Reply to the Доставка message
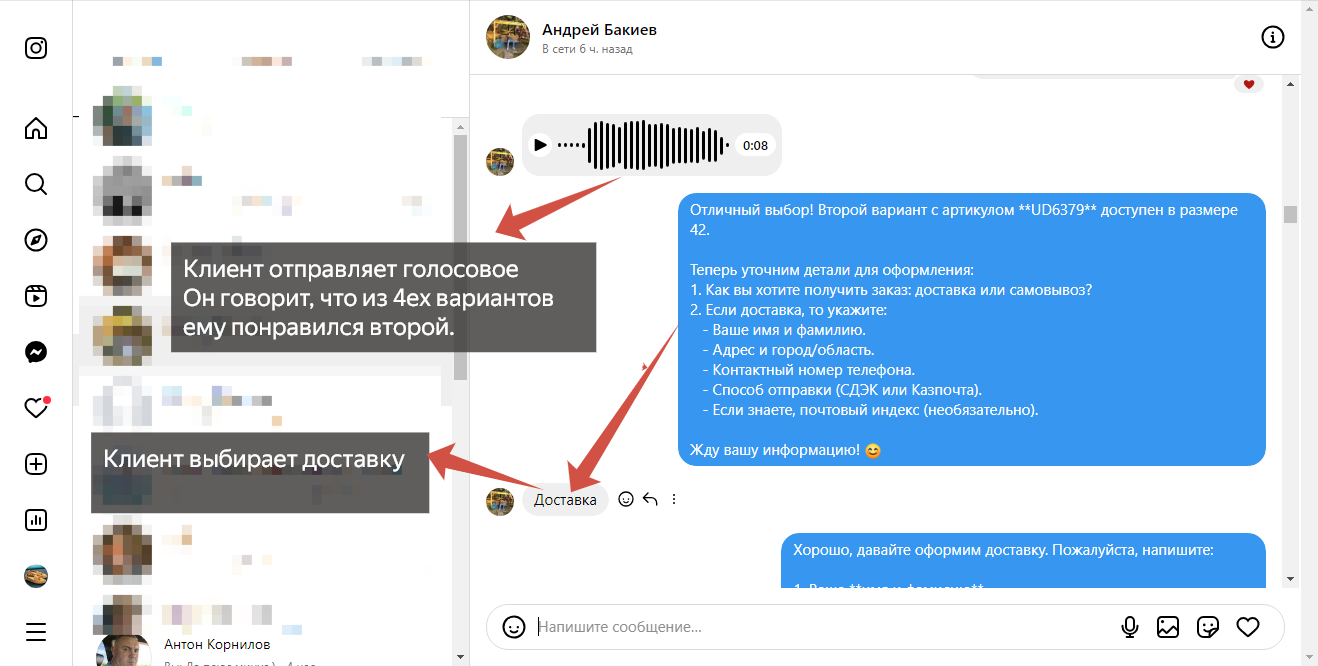The width and height of the screenshot is (1318, 666). (x=650, y=499)
